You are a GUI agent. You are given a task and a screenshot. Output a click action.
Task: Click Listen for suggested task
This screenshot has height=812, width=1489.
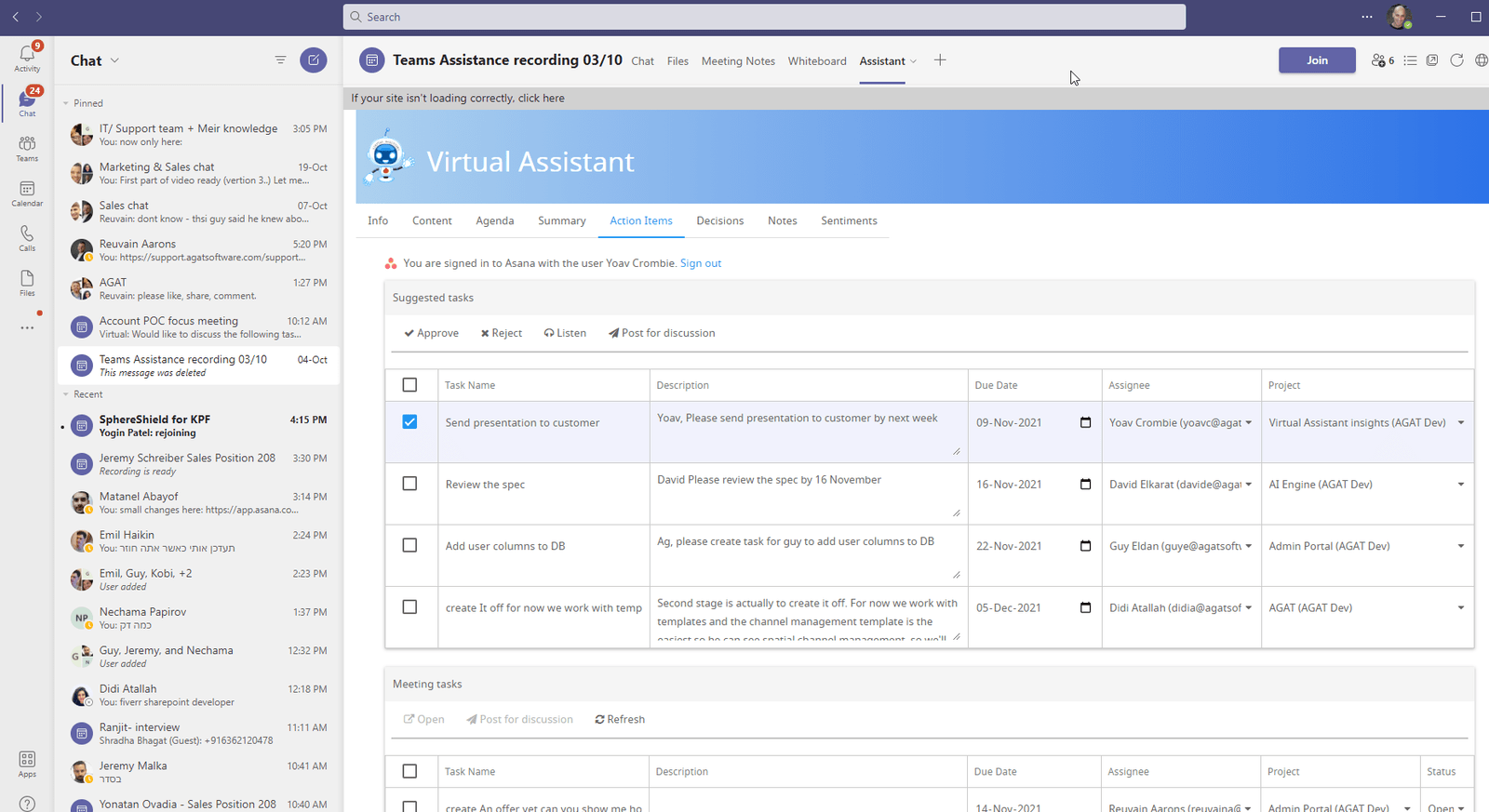(565, 333)
